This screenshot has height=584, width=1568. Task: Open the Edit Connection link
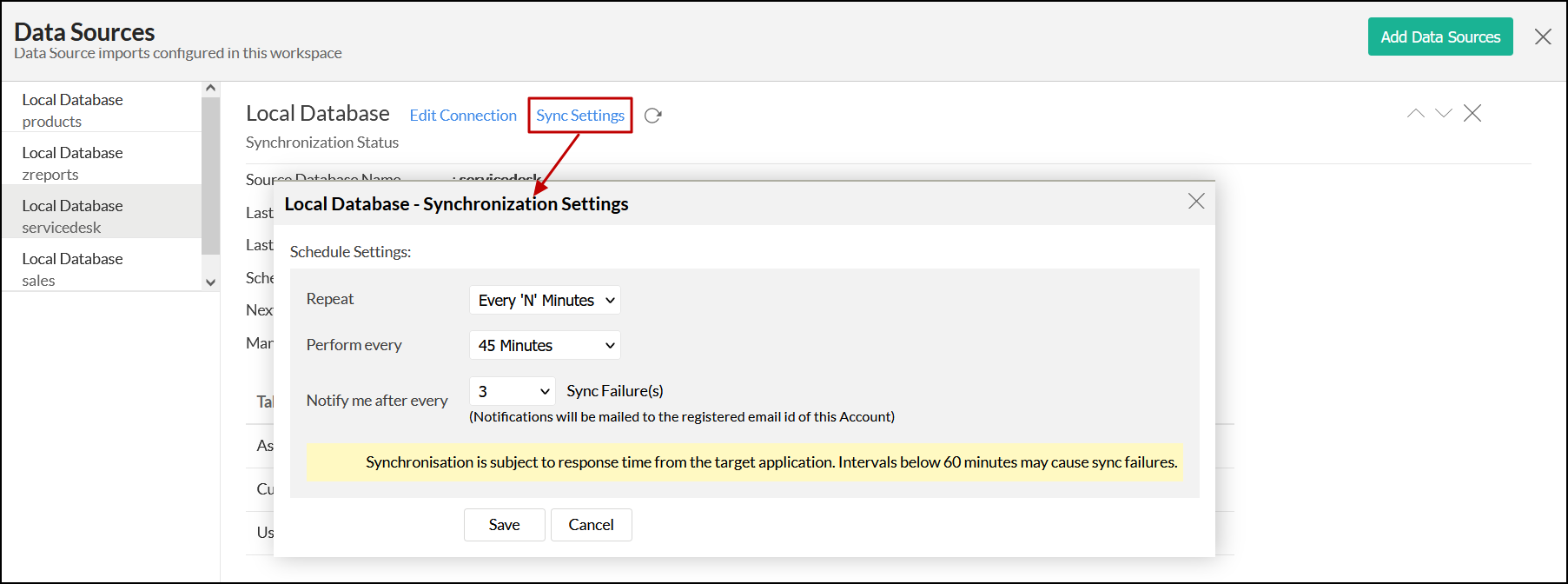463,116
